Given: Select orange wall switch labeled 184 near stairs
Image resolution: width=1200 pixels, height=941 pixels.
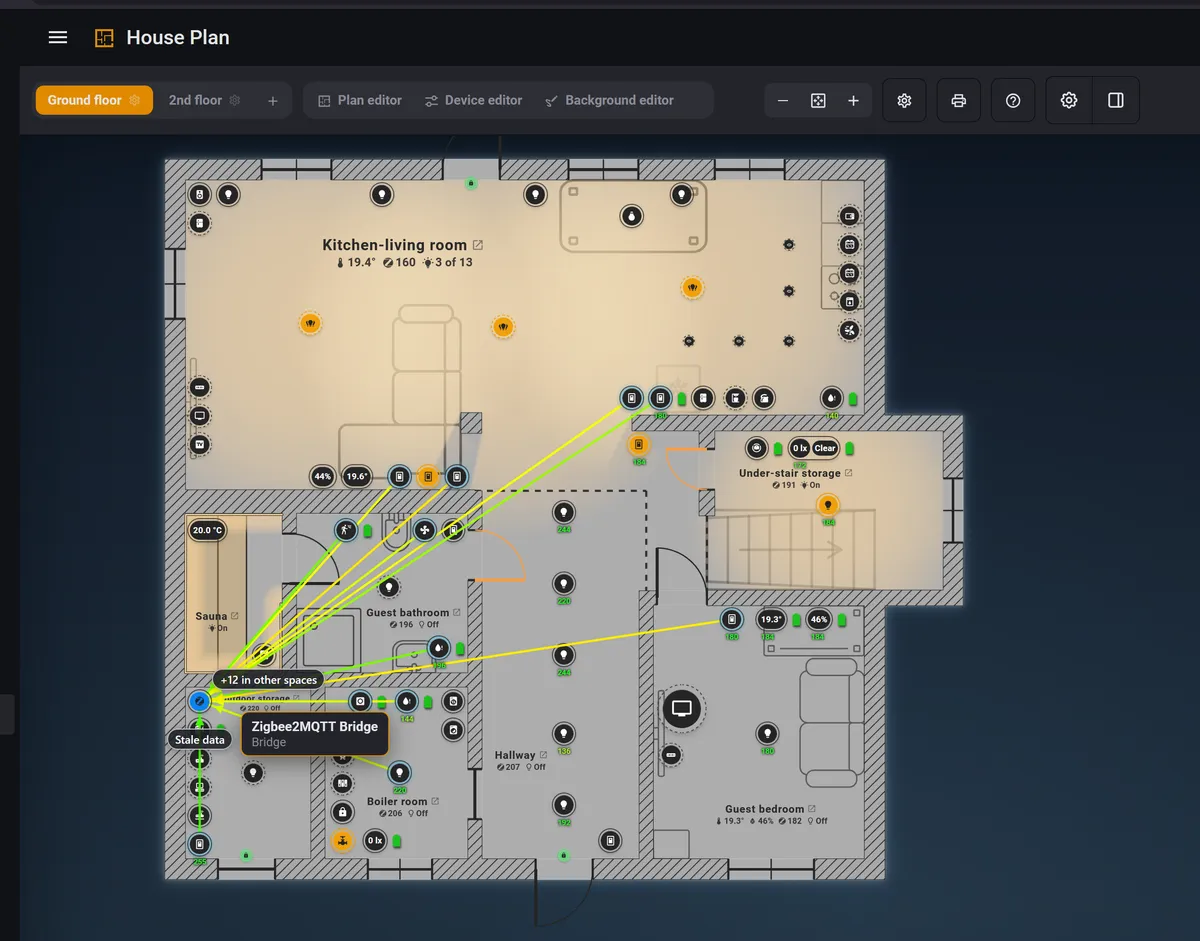Looking at the screenshot, I should pyautogui.click(x=639, y=445).
